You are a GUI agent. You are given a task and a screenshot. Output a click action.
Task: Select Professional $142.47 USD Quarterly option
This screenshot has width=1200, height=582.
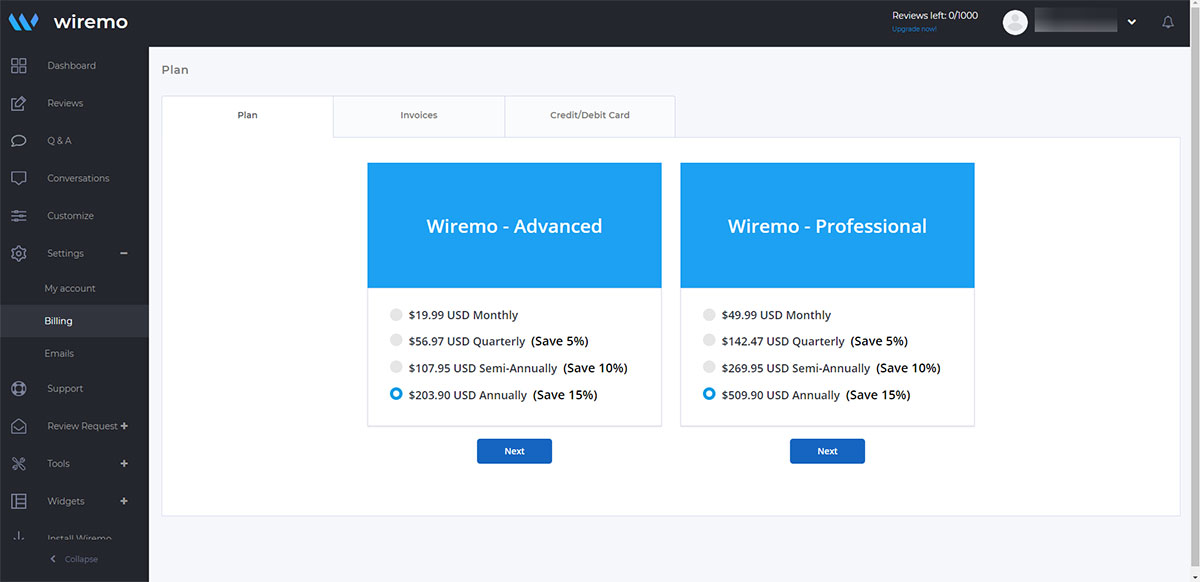coord(709,341)
